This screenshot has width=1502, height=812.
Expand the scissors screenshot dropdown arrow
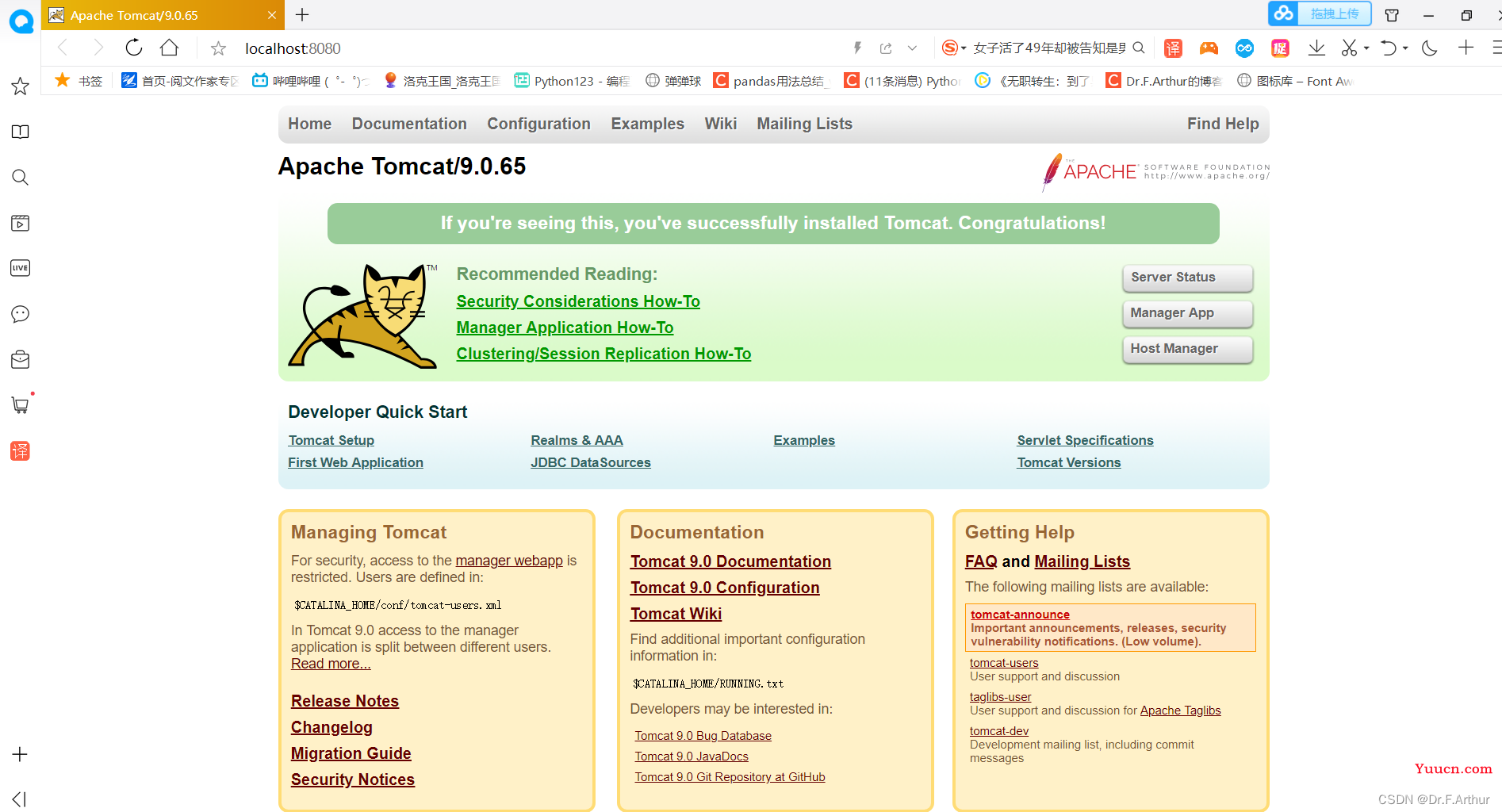coord(1366,48)
